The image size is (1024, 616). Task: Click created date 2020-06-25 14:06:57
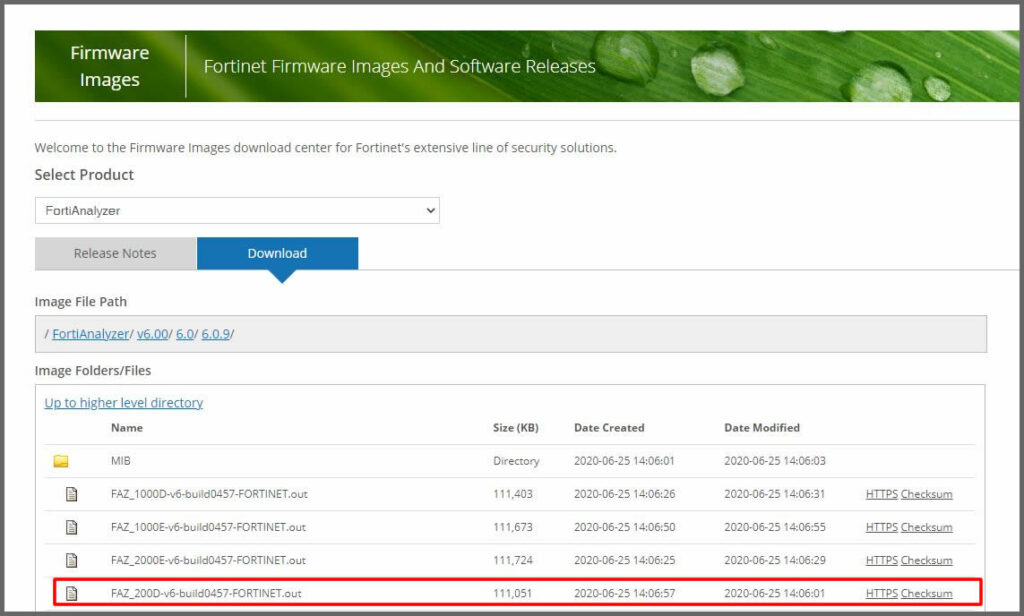(x=624, y=593)
